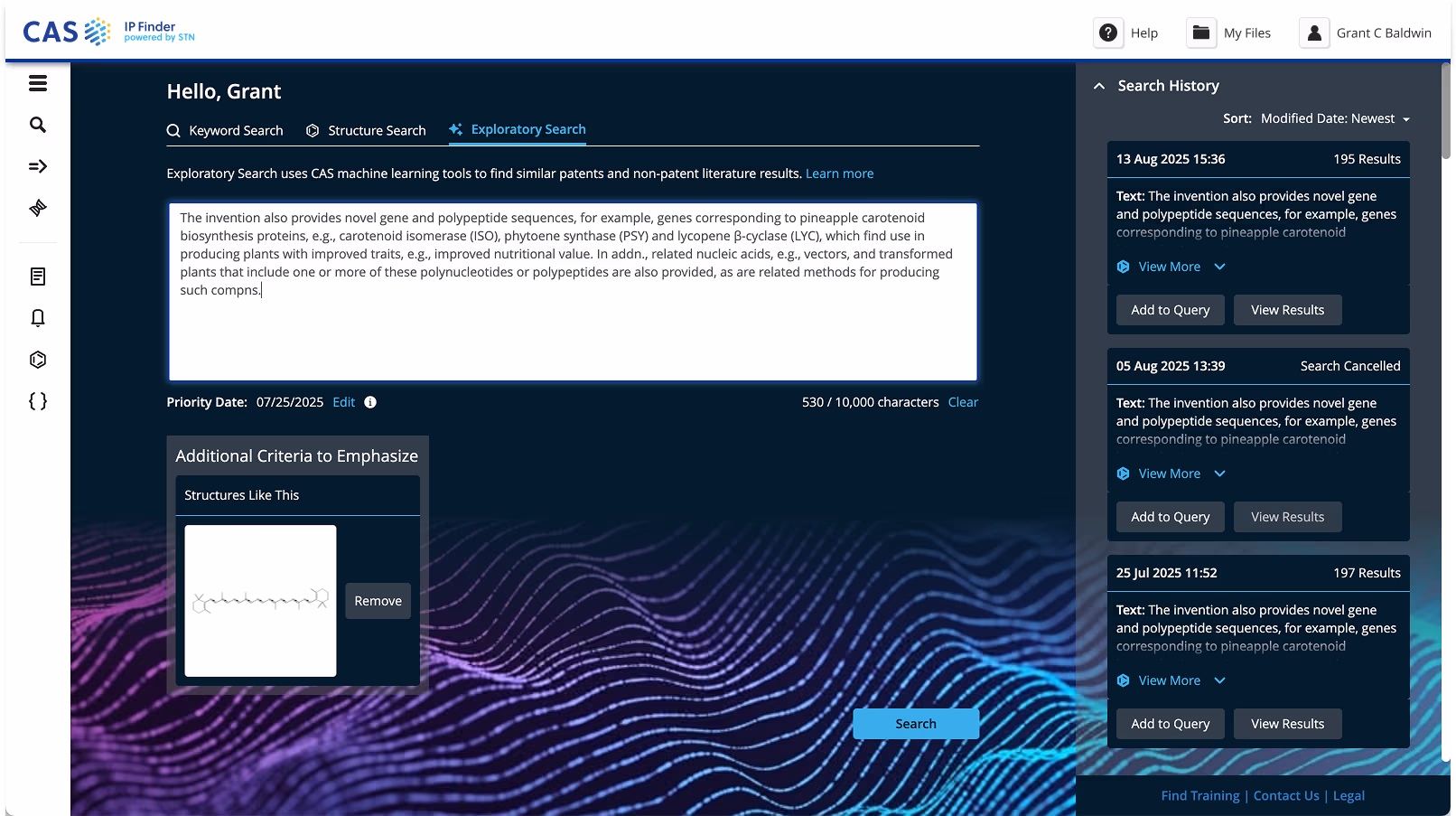The width and height of the screenshot is (1456, 816).
Task: Add 05 Aug 2025 search to query
Action: (x=1171, y=517)
